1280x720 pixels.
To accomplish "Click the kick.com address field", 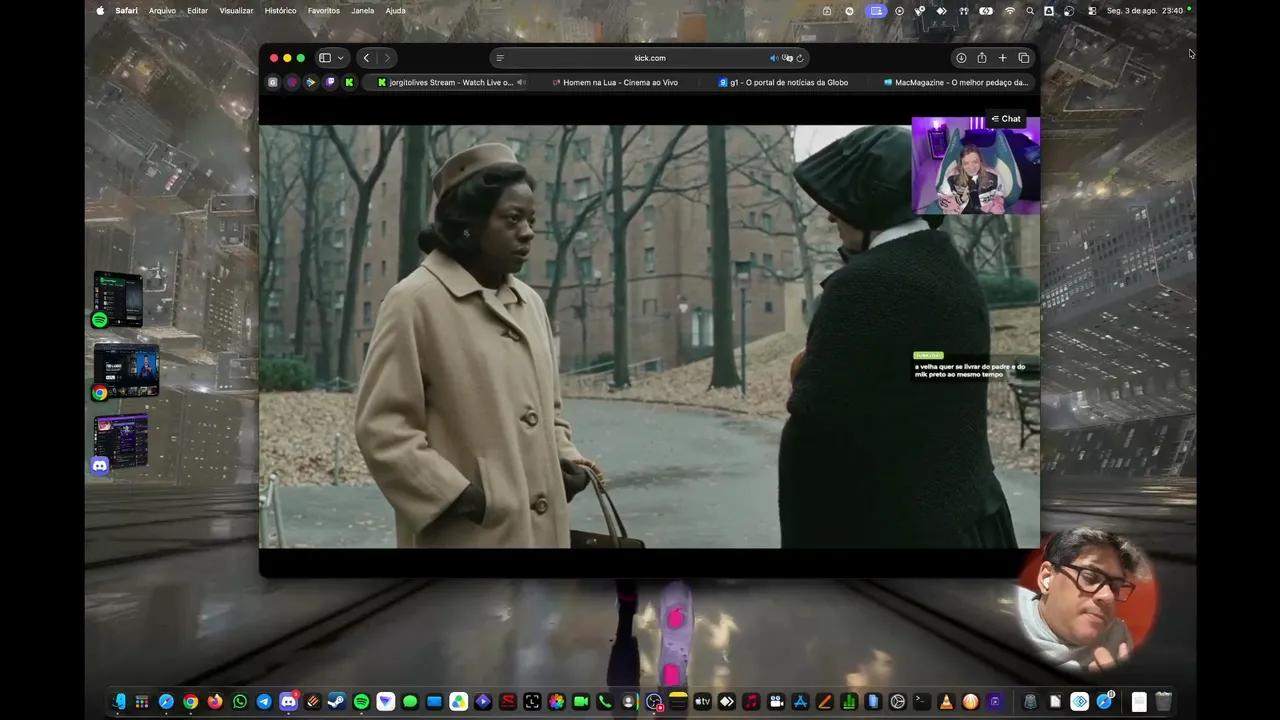I will tap(649, 58).
